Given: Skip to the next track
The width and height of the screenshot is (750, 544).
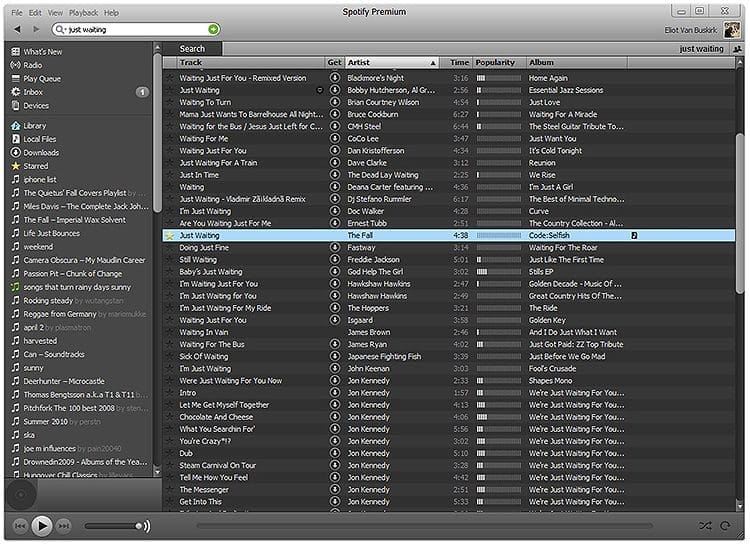Looking at the screenshot, I should click(64, 525).
